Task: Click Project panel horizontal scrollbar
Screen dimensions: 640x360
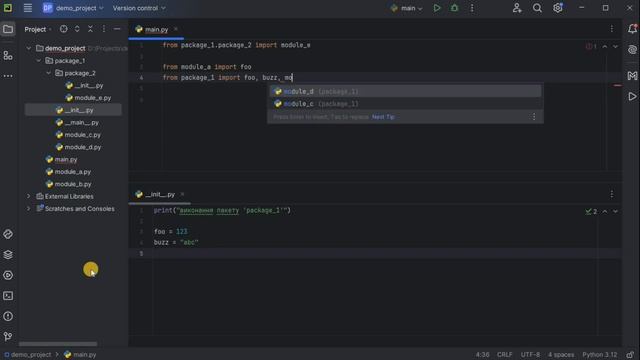Action: pos(58,344)
